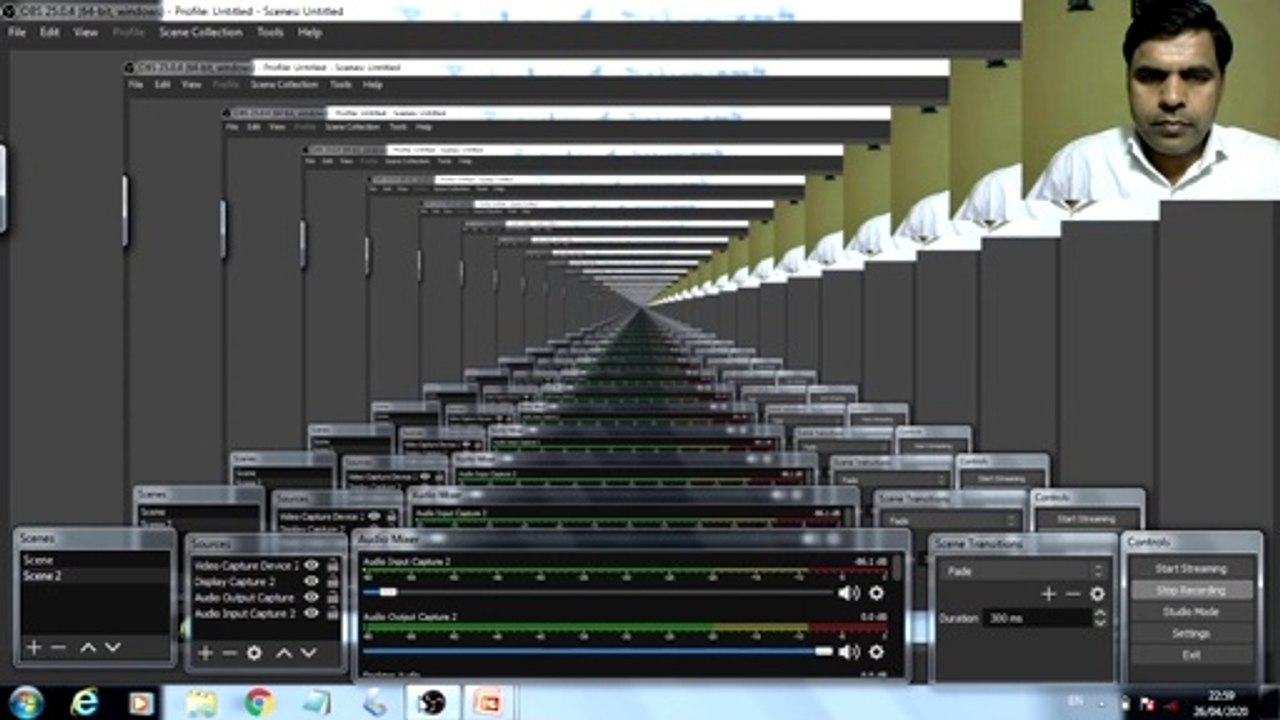This screenshot has height=720, width=1280.
Task: Select the row labelled 'Scene' in the frontmost Scenes list
Action: pyautogui.click(x=96, y=561)
